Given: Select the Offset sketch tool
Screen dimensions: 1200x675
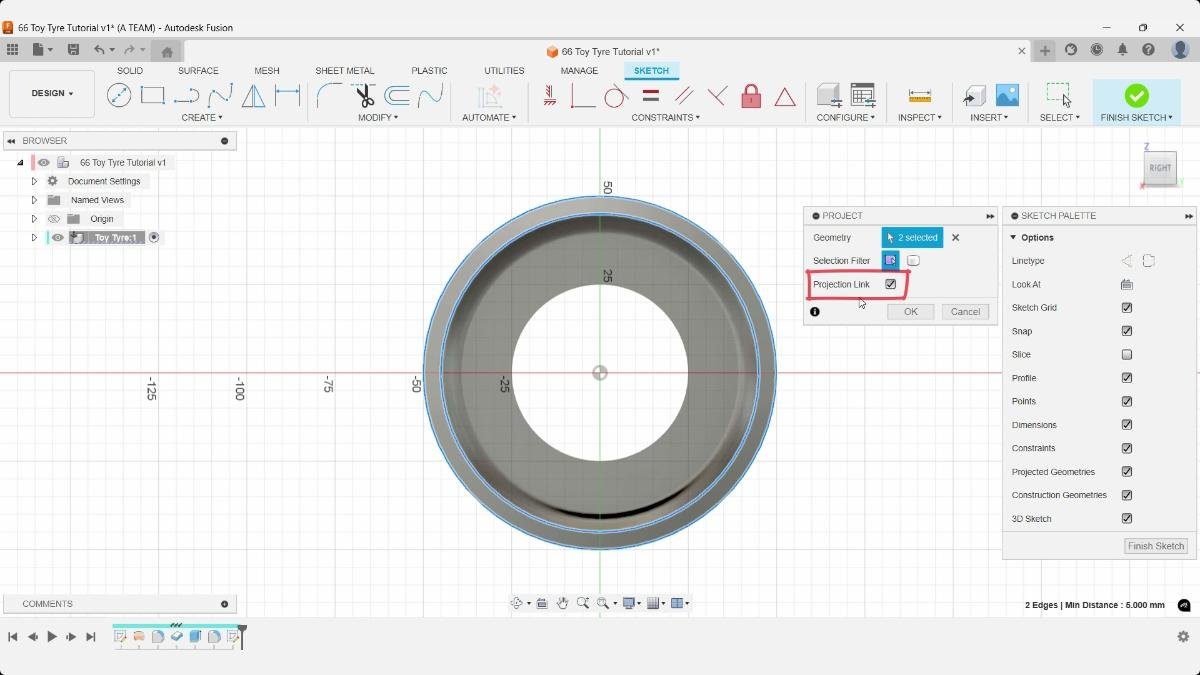Looking at the screenshot, I should point(397,96).
